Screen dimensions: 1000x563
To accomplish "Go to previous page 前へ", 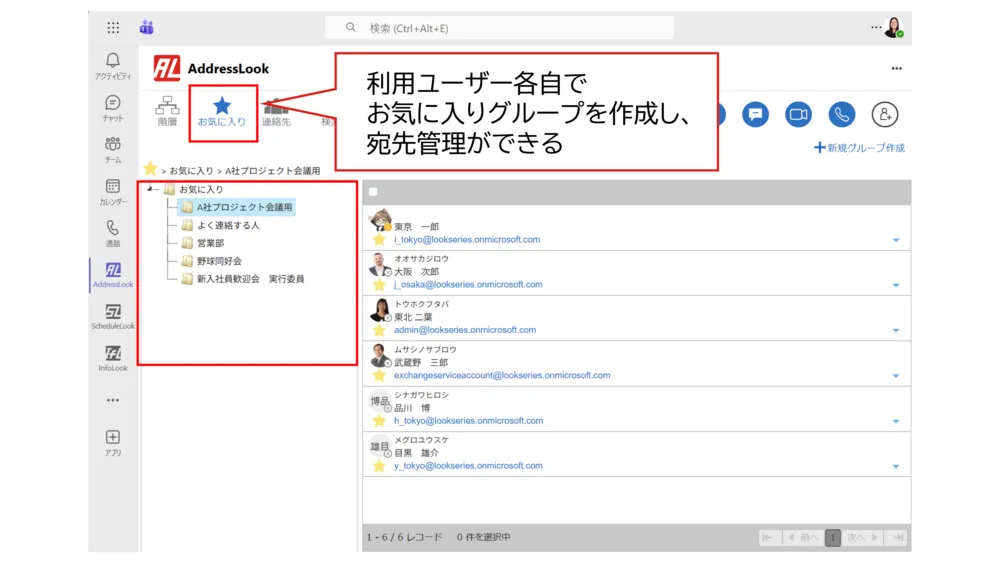I will pos(802,537).
